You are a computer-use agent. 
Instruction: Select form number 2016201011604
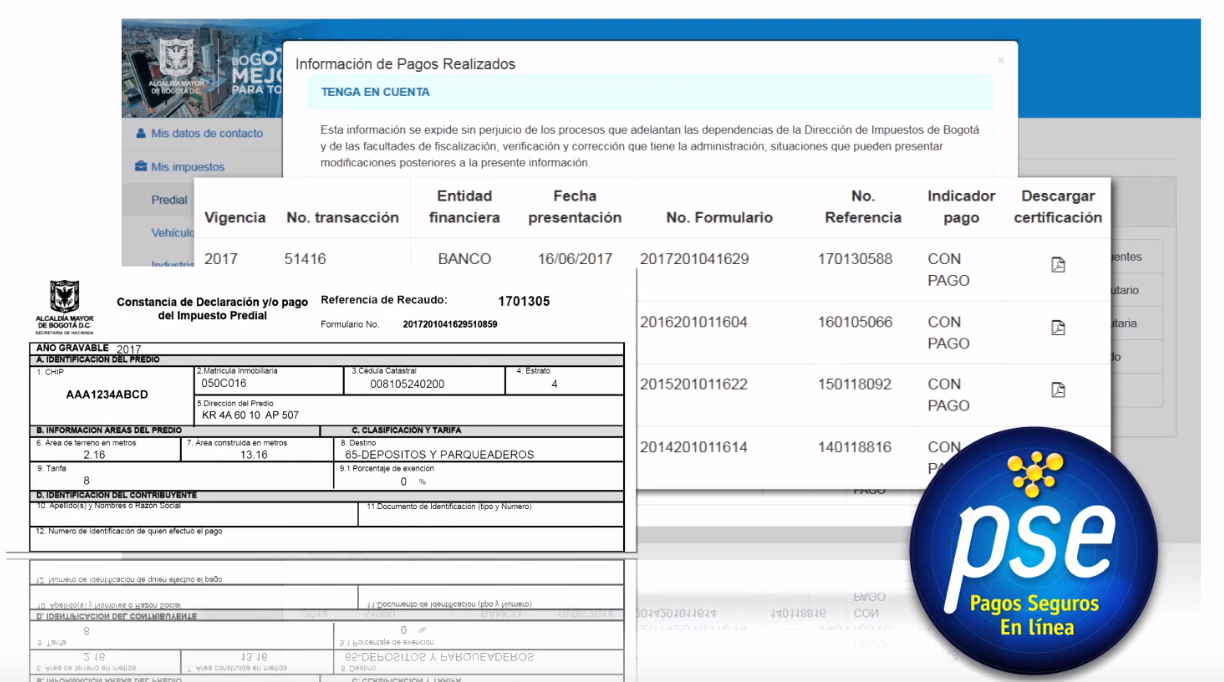(694, 322)
